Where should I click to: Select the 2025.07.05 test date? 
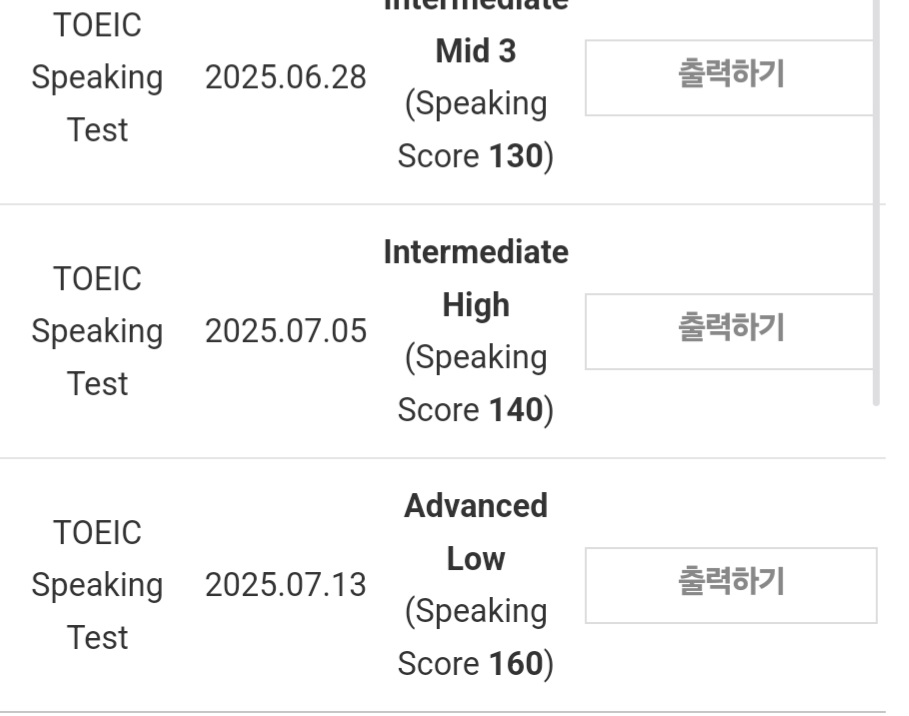286,331
